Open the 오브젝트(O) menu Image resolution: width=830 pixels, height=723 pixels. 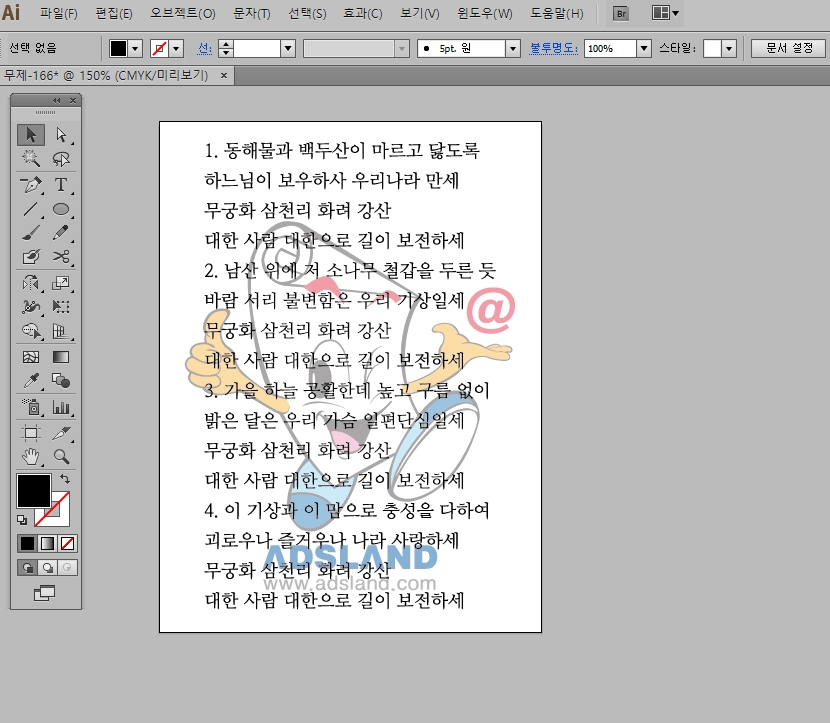(183, 13)
